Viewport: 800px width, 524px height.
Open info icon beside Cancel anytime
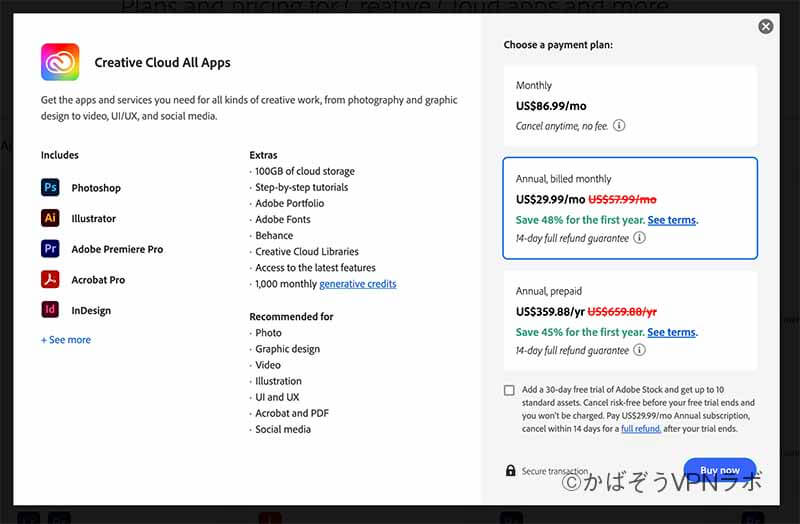[619, 125]
